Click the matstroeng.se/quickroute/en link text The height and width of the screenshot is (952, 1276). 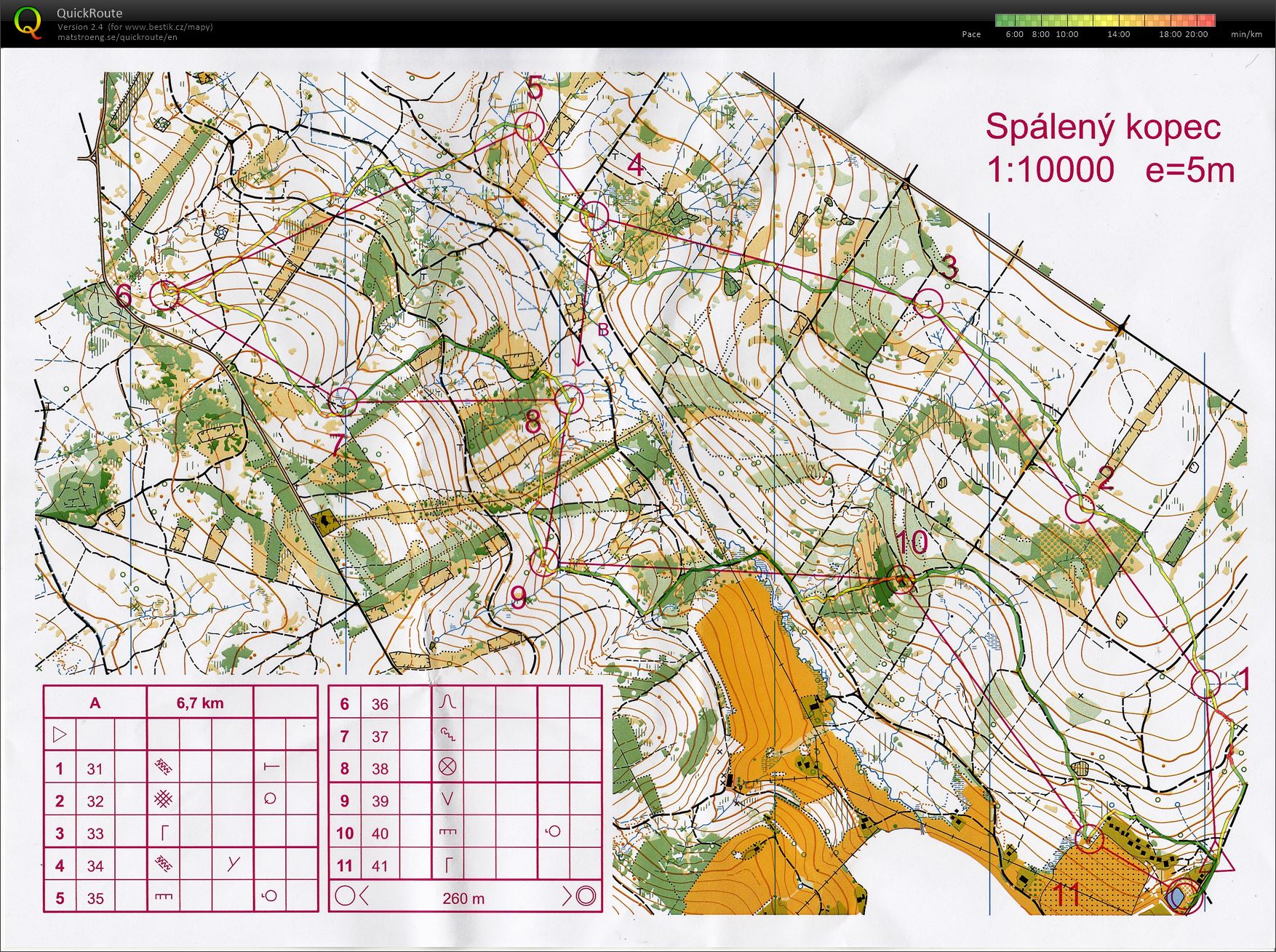click(117, 37)
